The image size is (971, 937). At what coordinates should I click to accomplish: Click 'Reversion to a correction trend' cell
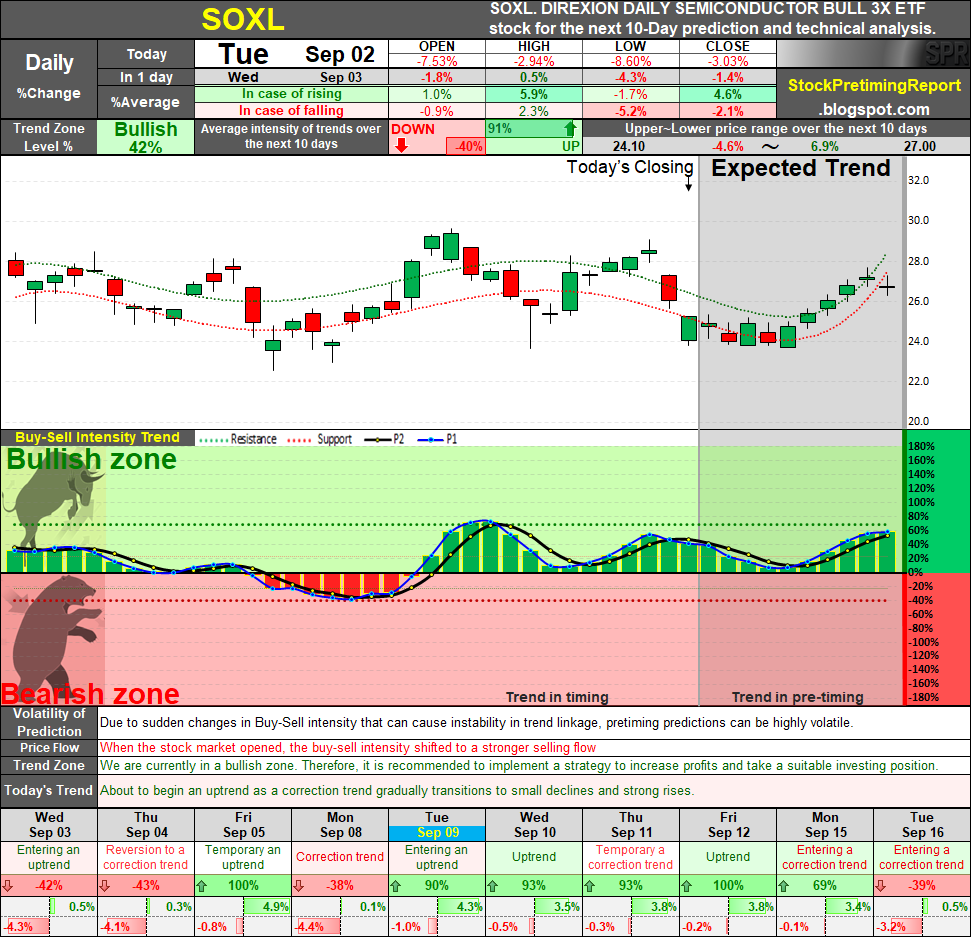coord(146,858)
